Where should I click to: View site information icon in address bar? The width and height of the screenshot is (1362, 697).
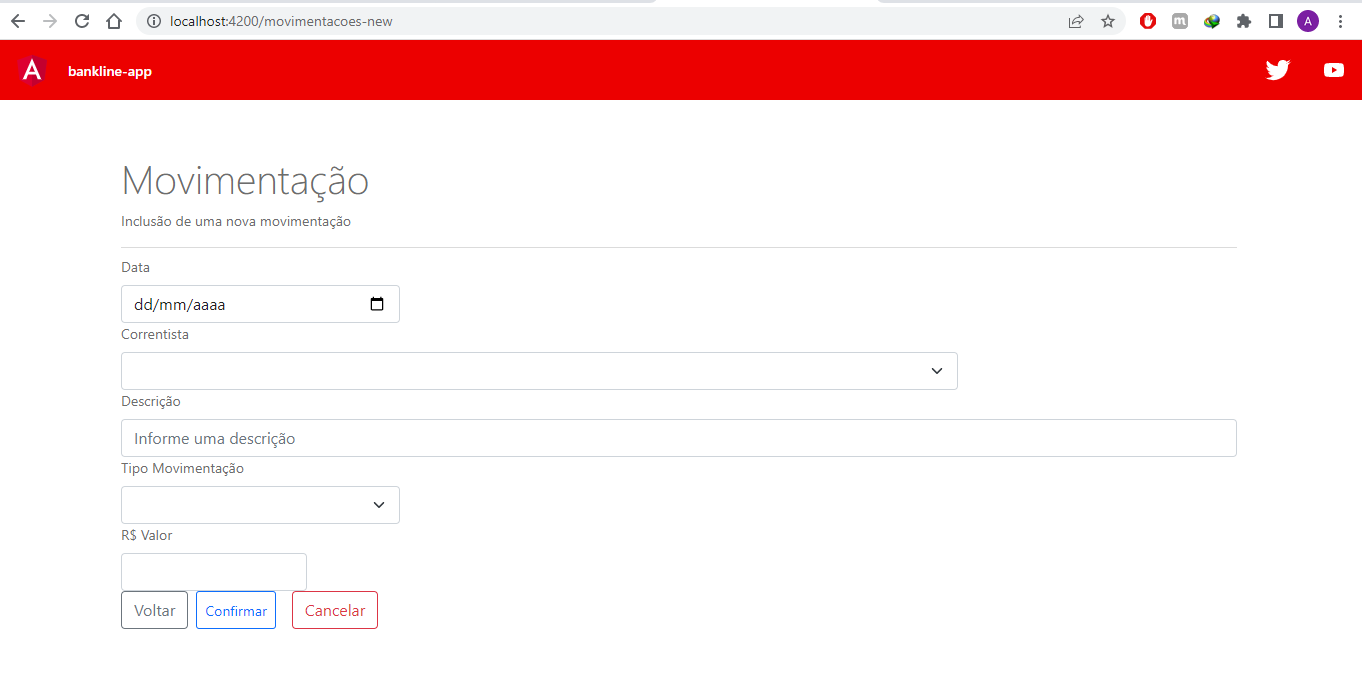click(154, 21)
